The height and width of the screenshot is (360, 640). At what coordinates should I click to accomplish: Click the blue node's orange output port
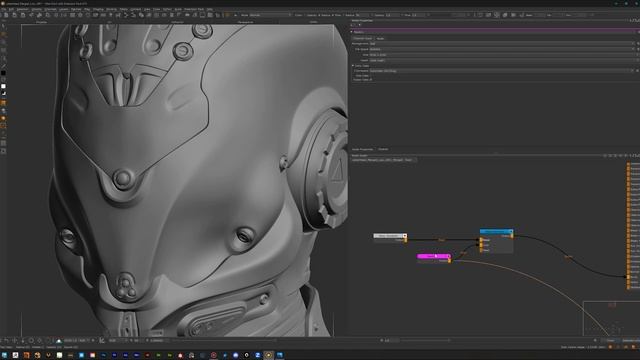pyautogui.click(x=512, y=236)
